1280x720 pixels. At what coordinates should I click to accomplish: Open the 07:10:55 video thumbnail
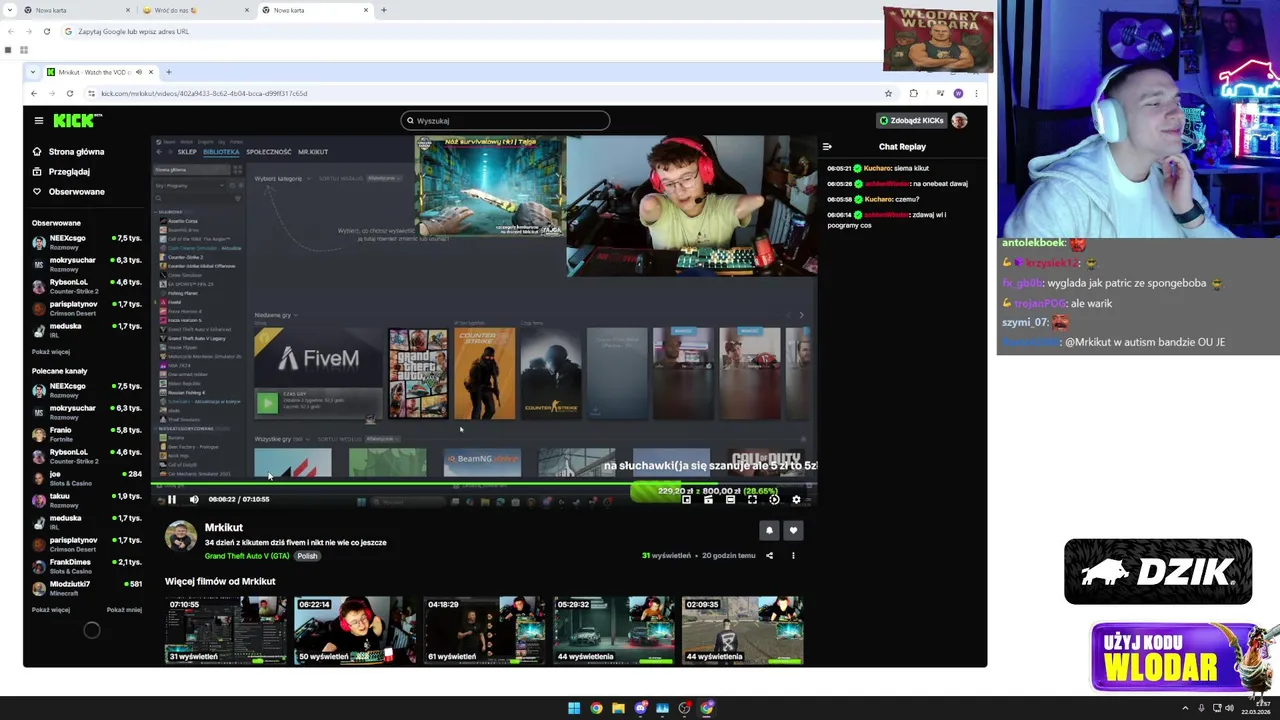tap(226, 631)
